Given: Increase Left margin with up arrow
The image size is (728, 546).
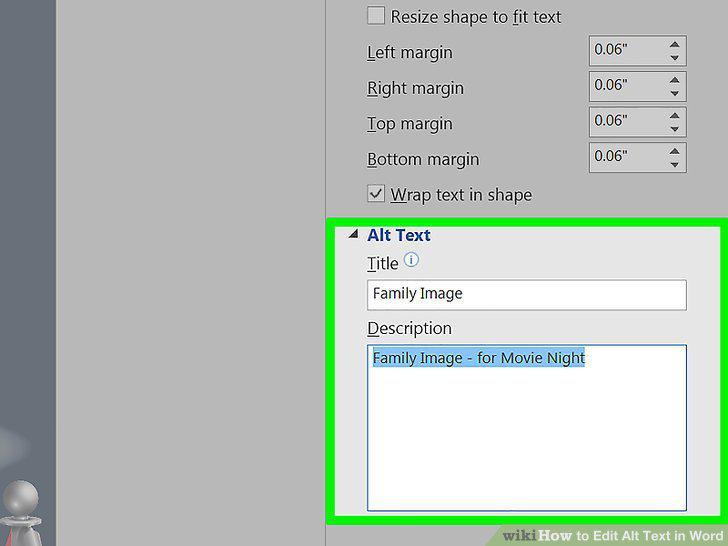Looking at the screenshot, I should pyautogui.click(x=675, y=44).
